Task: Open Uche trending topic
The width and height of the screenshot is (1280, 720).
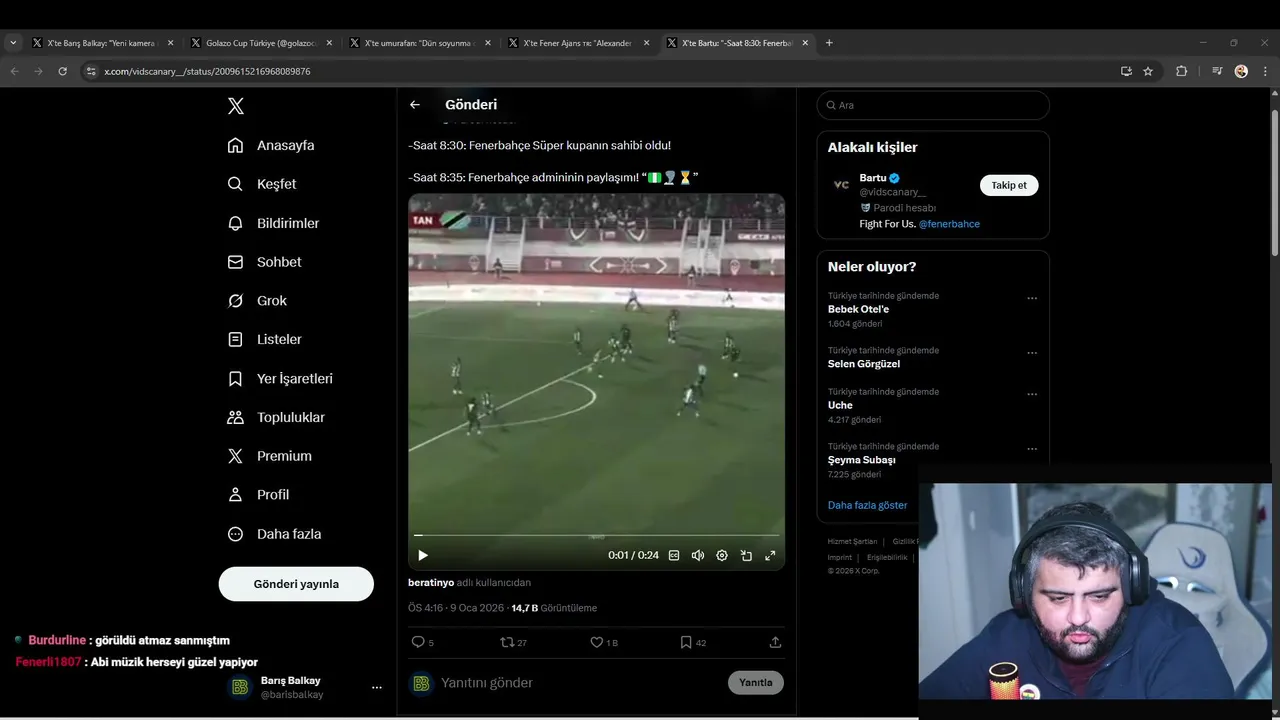Action: pyautogui.click(x=840, y=405)
